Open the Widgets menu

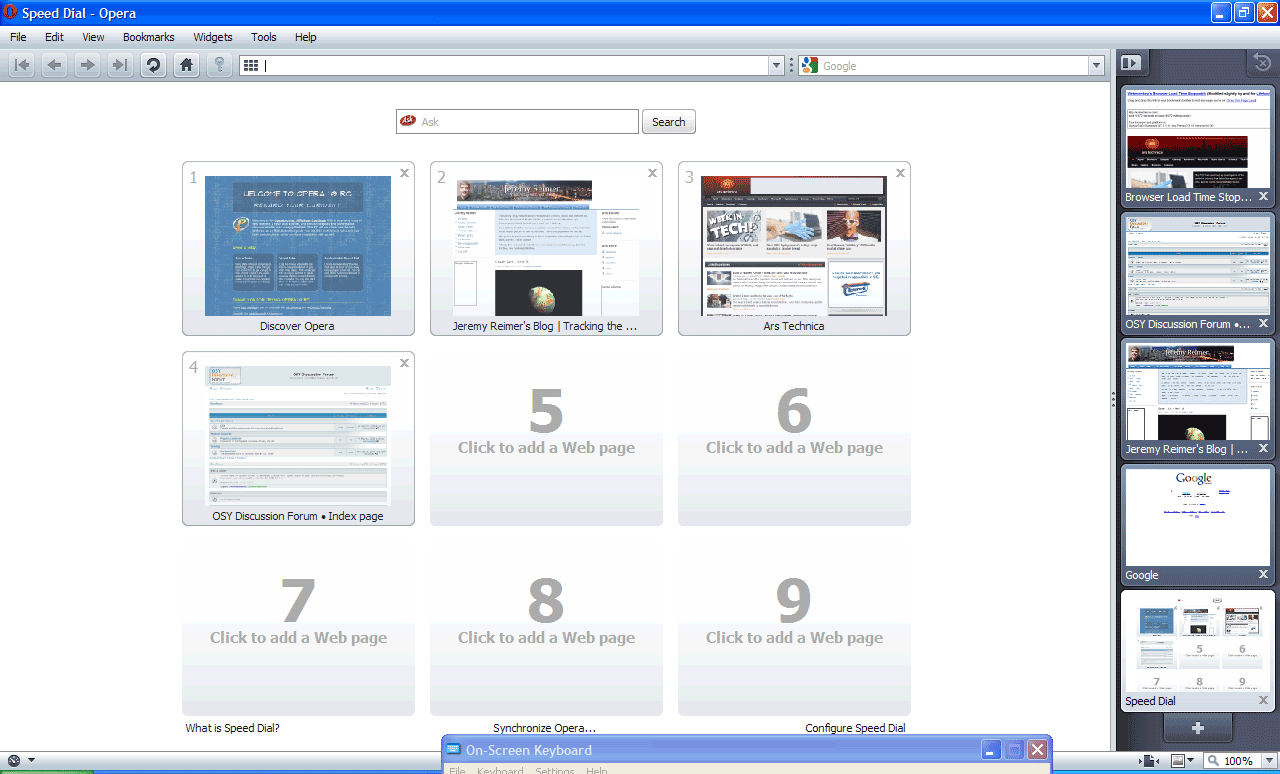coord(213,37)
